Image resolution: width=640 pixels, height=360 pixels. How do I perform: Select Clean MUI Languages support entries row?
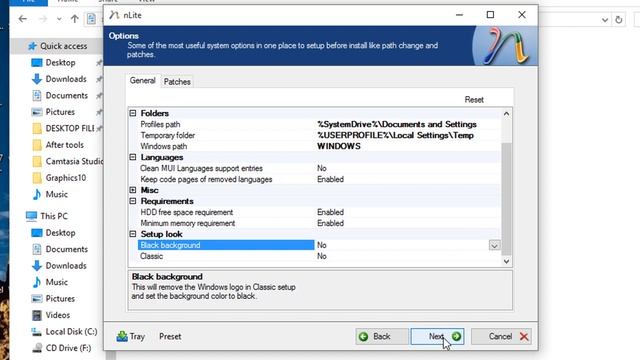(x=319, y=168)
